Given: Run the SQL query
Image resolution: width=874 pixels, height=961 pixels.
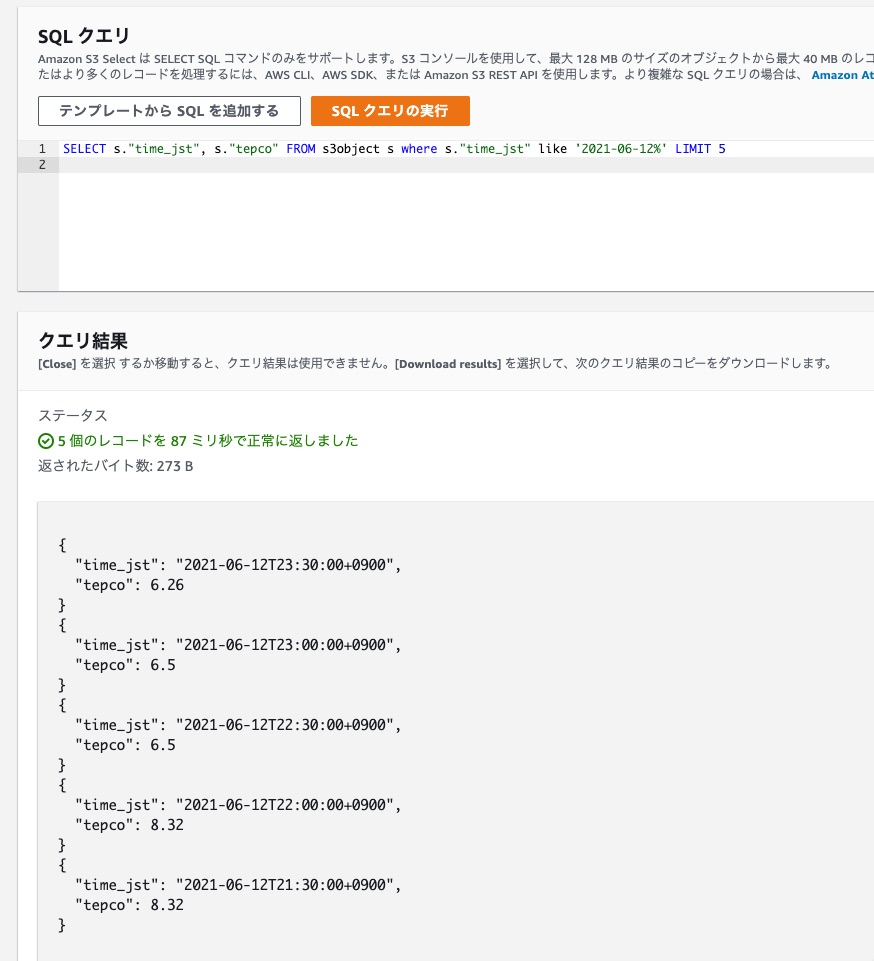Looking at the screenshot, I should (x=390, y=111).
